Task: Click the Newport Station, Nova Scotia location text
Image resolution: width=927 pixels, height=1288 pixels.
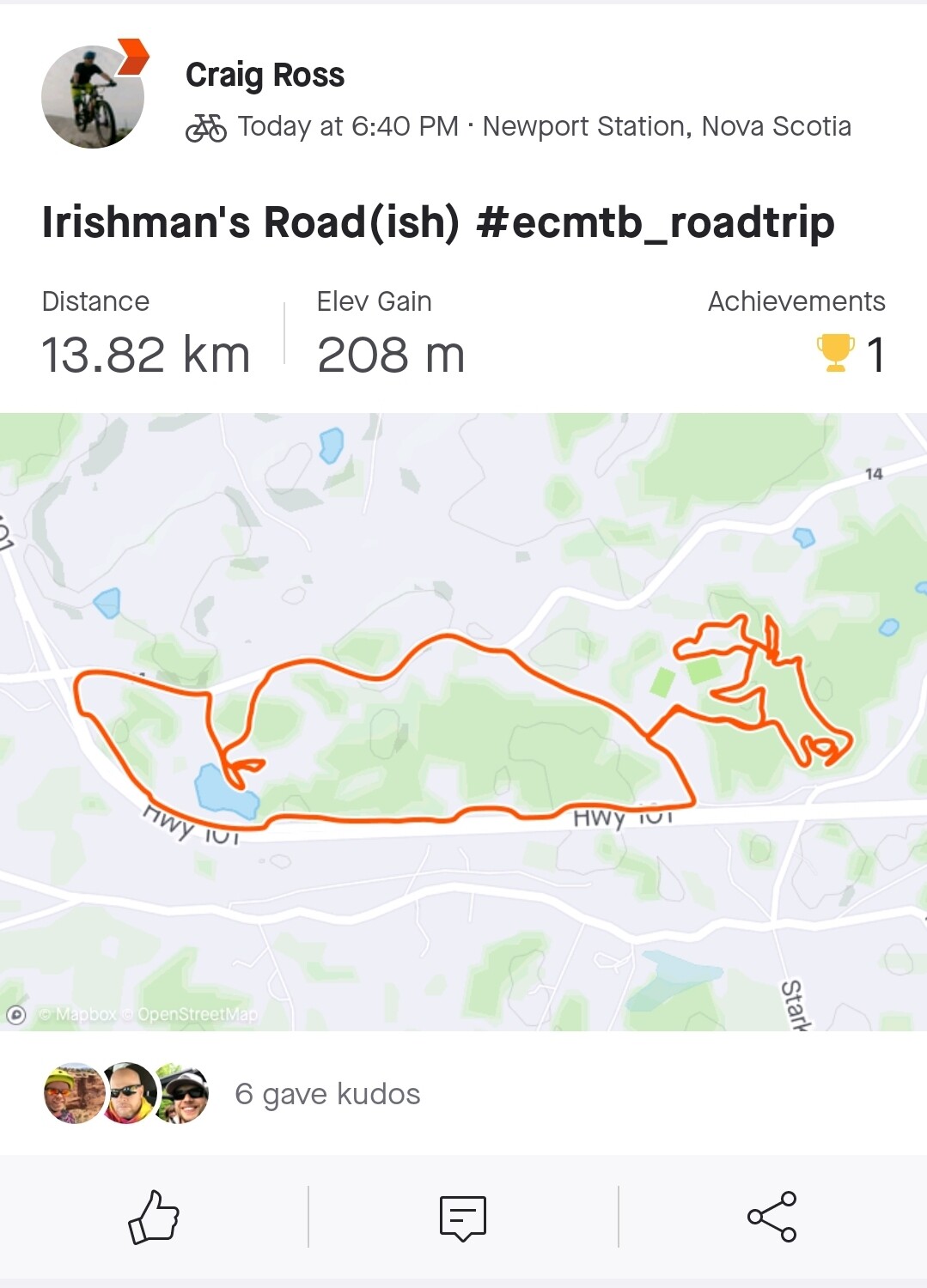Action: 667,127
